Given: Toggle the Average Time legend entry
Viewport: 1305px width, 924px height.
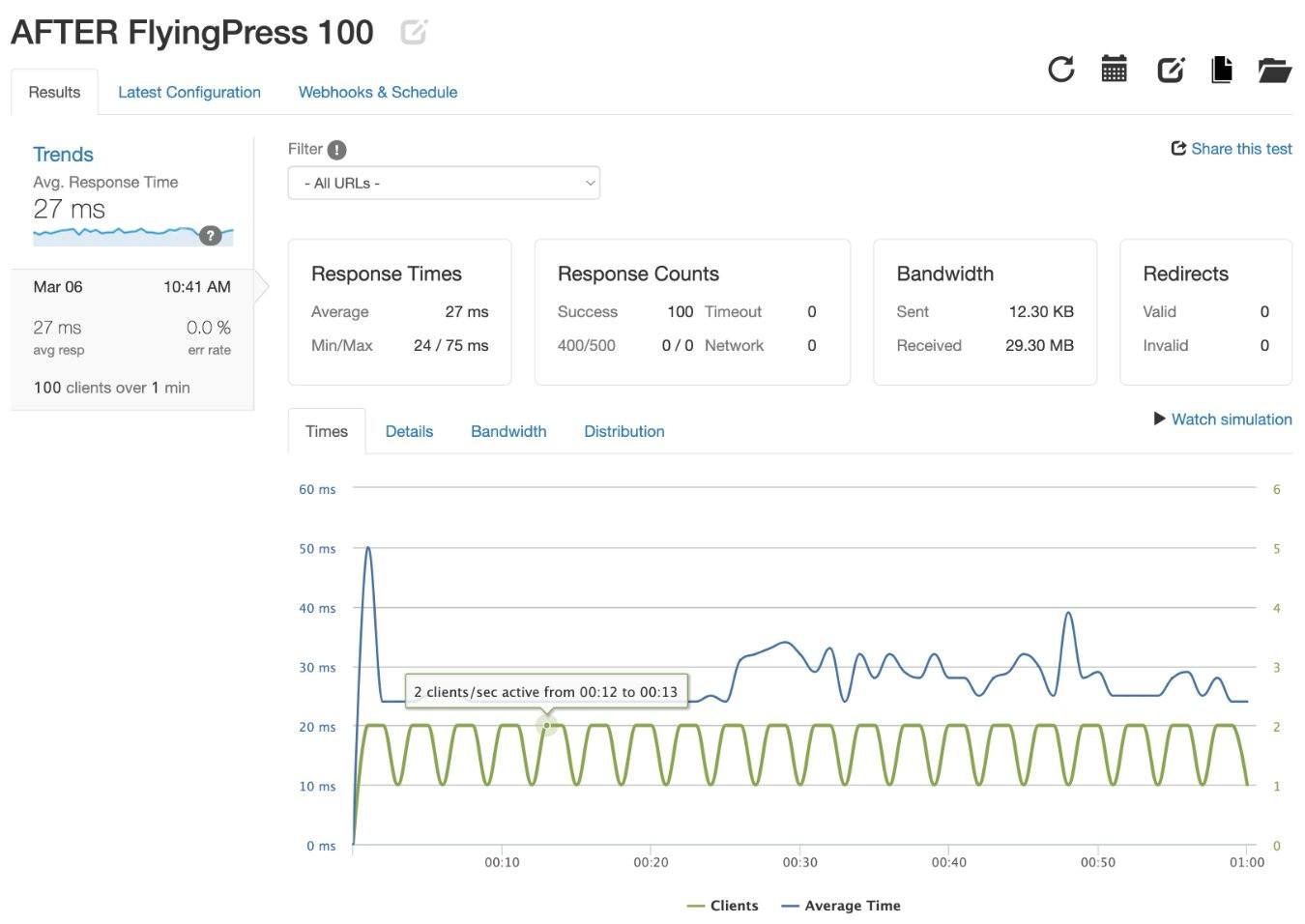Looking at the screenshot, I should (841, 906).
